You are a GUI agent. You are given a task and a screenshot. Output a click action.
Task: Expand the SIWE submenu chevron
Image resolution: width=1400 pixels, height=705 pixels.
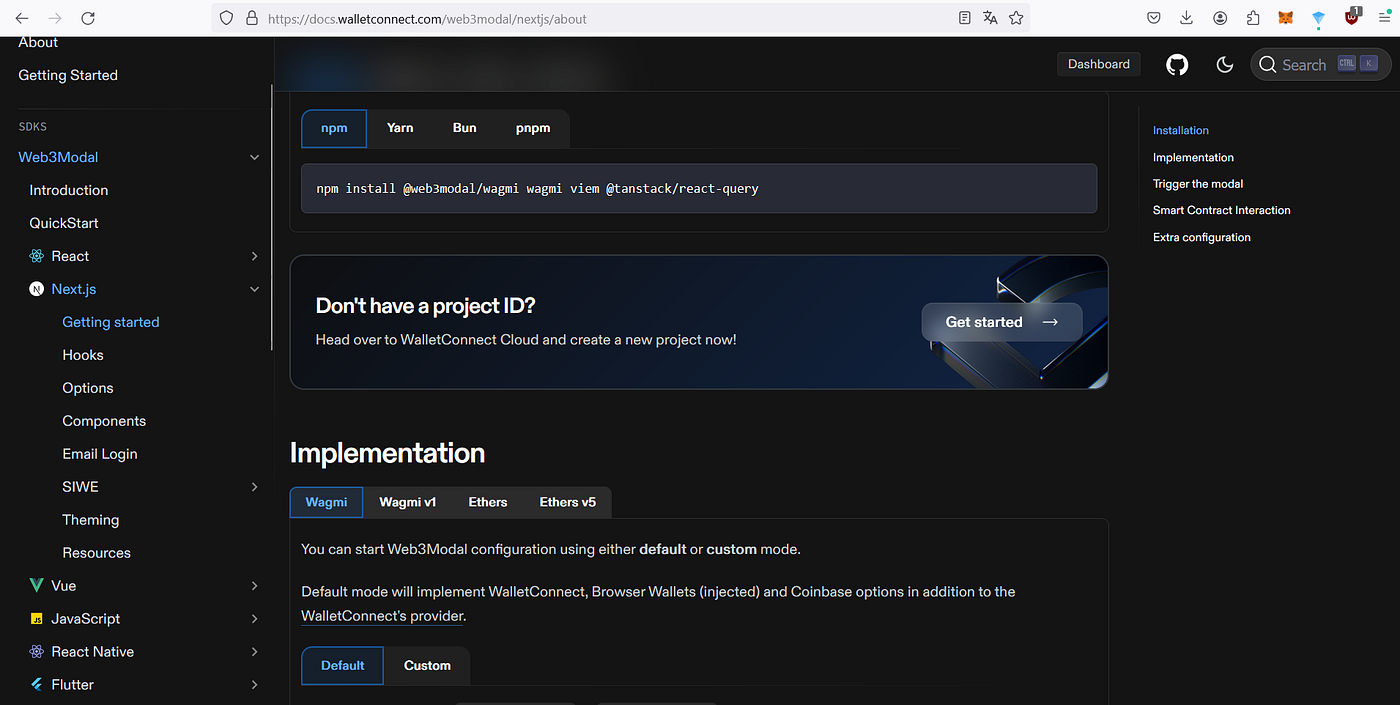click(254, 487)
